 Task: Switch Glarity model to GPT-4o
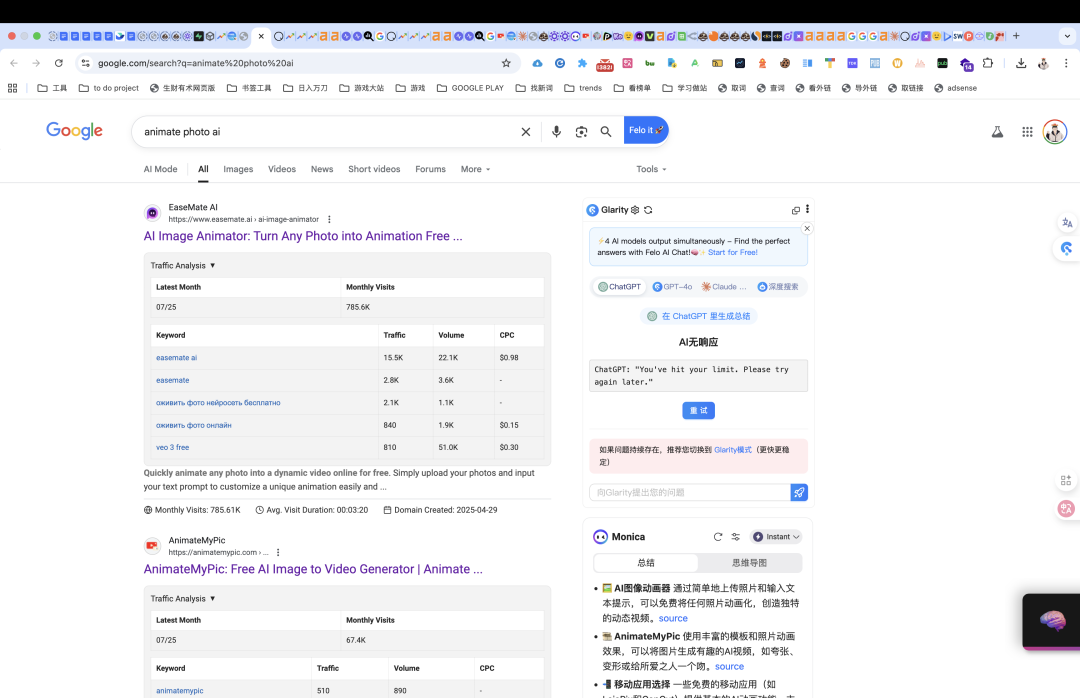coord(672,287)
